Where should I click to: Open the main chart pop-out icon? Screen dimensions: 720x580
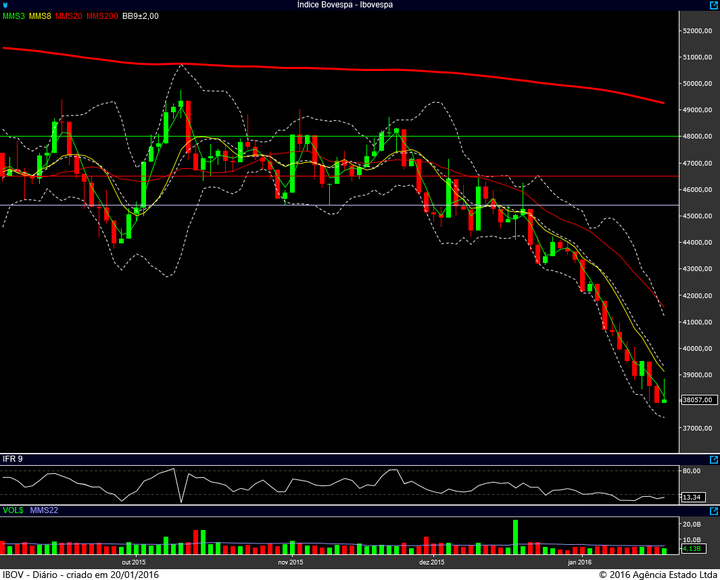coord(714,5)
